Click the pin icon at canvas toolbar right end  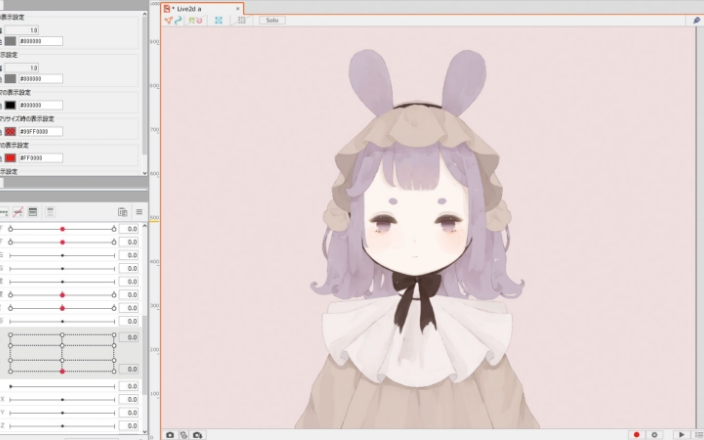696,20
